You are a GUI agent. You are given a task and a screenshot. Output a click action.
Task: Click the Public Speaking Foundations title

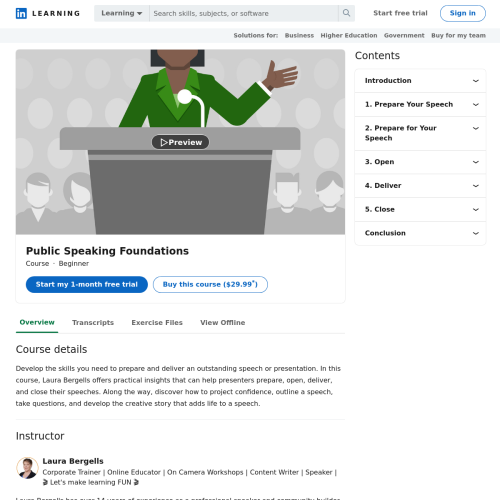pos(107,251)
